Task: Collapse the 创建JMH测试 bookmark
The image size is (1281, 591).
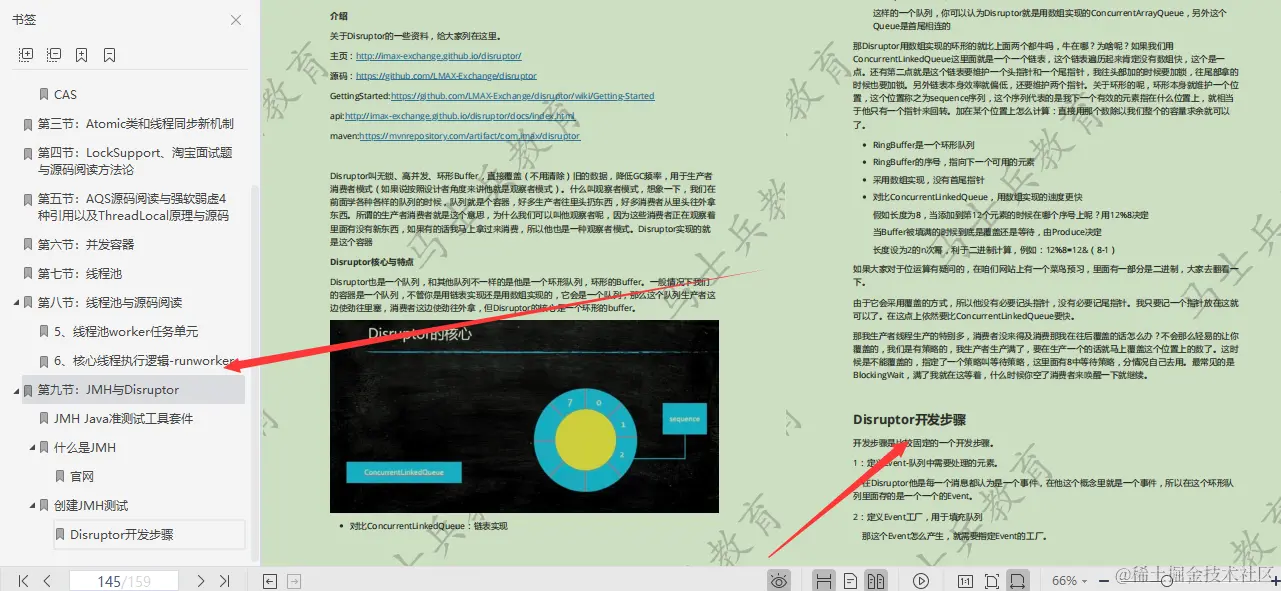Action: pyautogui.click(x=32, y=506)
